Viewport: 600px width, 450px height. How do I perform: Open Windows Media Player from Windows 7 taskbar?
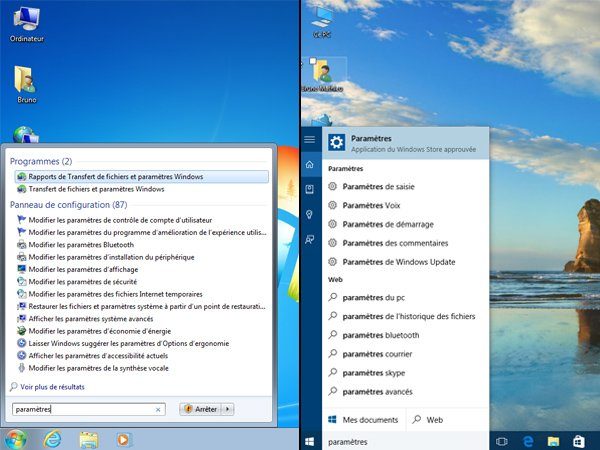coord(123,440)
